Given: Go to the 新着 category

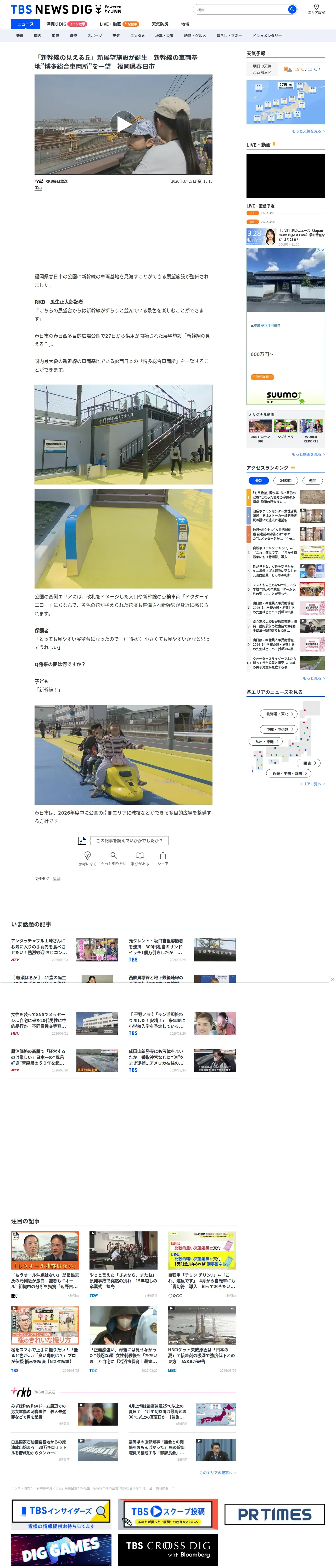Looking at the screenshot, I should point(20,36).
